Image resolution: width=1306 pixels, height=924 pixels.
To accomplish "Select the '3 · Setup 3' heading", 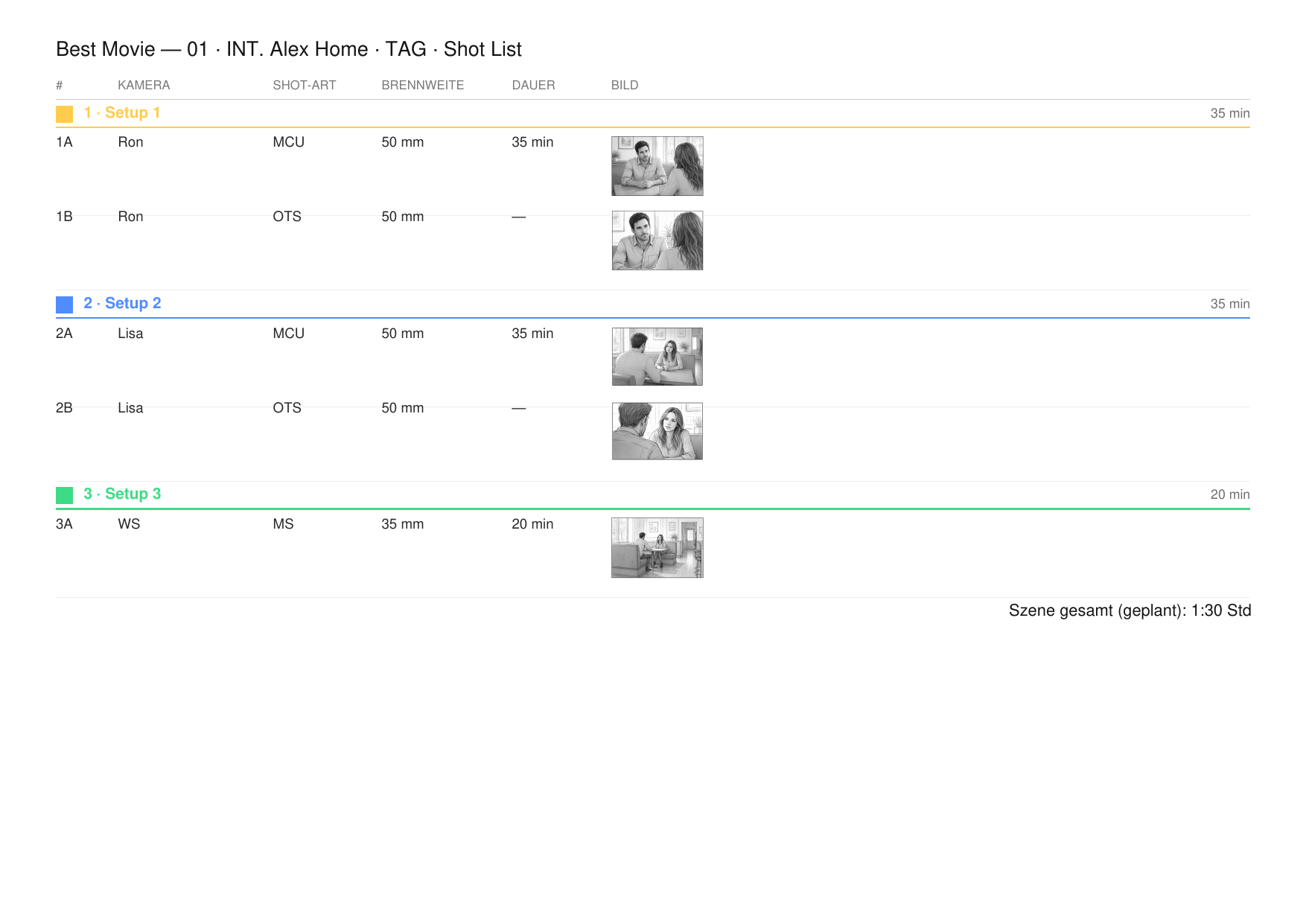I will (x=122, y=494).
